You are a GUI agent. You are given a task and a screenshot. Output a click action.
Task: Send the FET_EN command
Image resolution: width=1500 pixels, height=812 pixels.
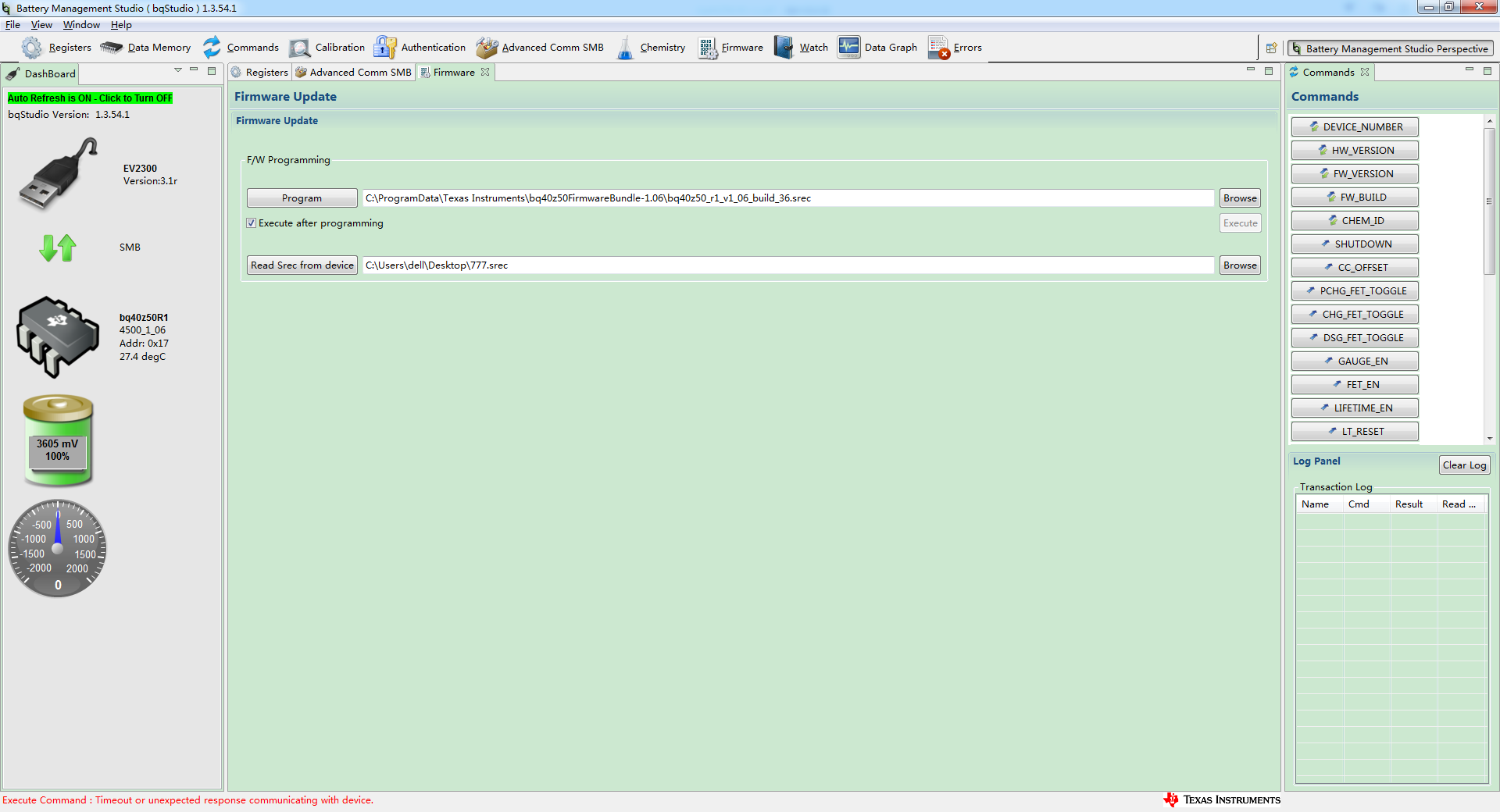1355,385
